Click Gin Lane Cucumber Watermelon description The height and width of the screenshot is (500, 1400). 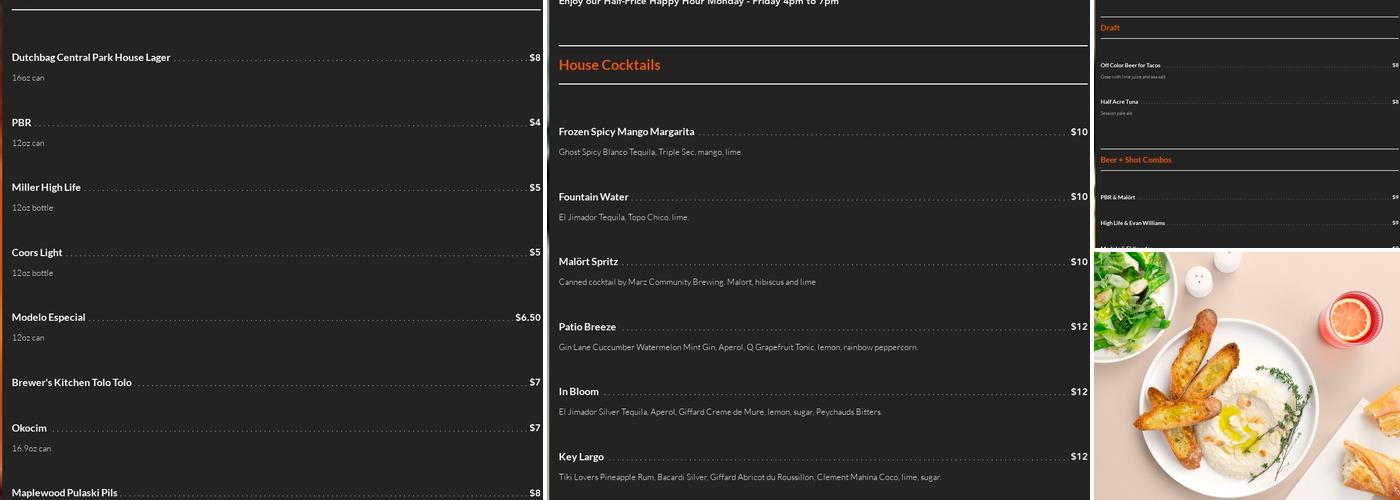click(x=738, y=347)
